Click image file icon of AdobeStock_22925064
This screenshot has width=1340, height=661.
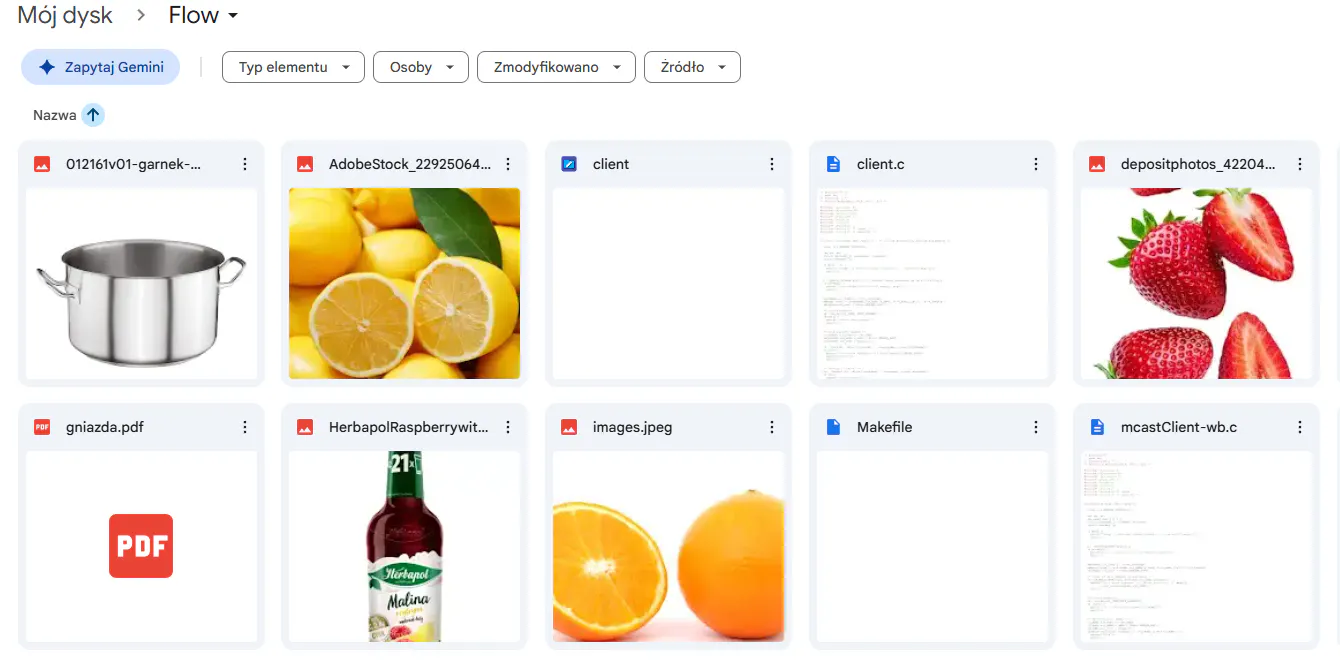306,164
